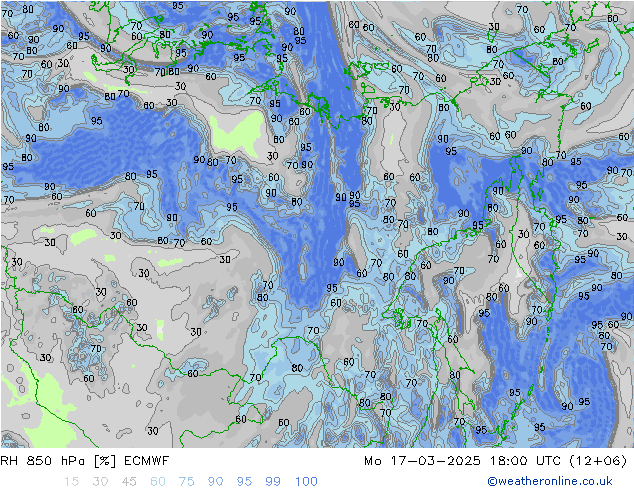Click legend value 15 in color scale
Viewport: 634px width, 490px height.
[71, 482]
